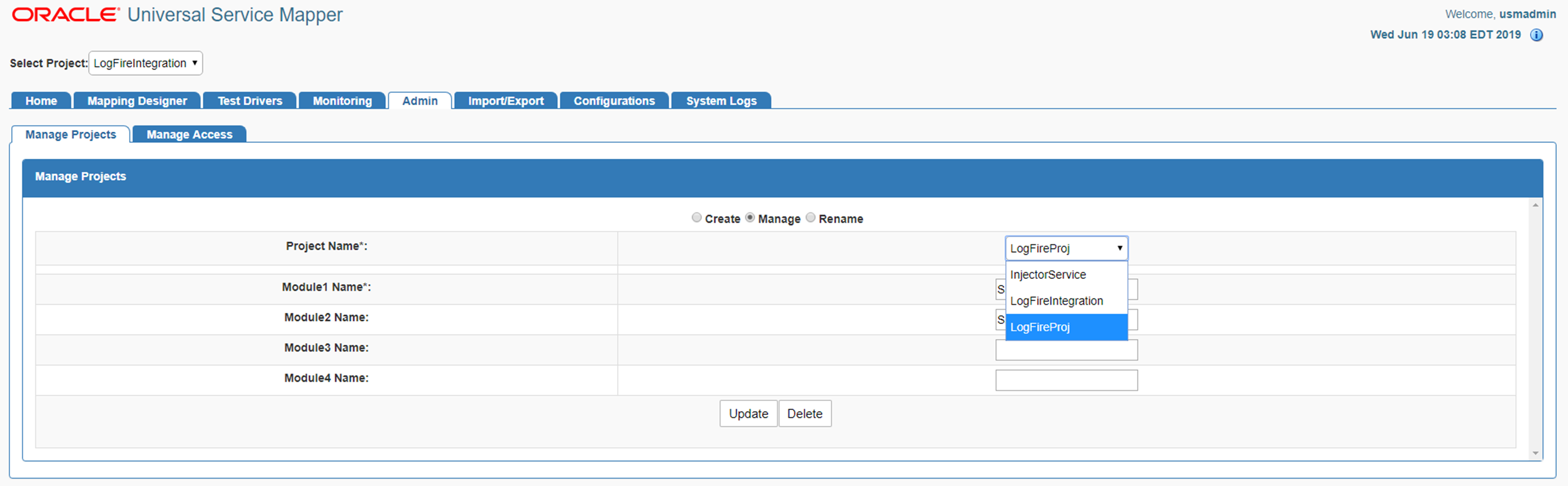Click the Module1 Name* label
The image size is (1568, 486).
326,287
